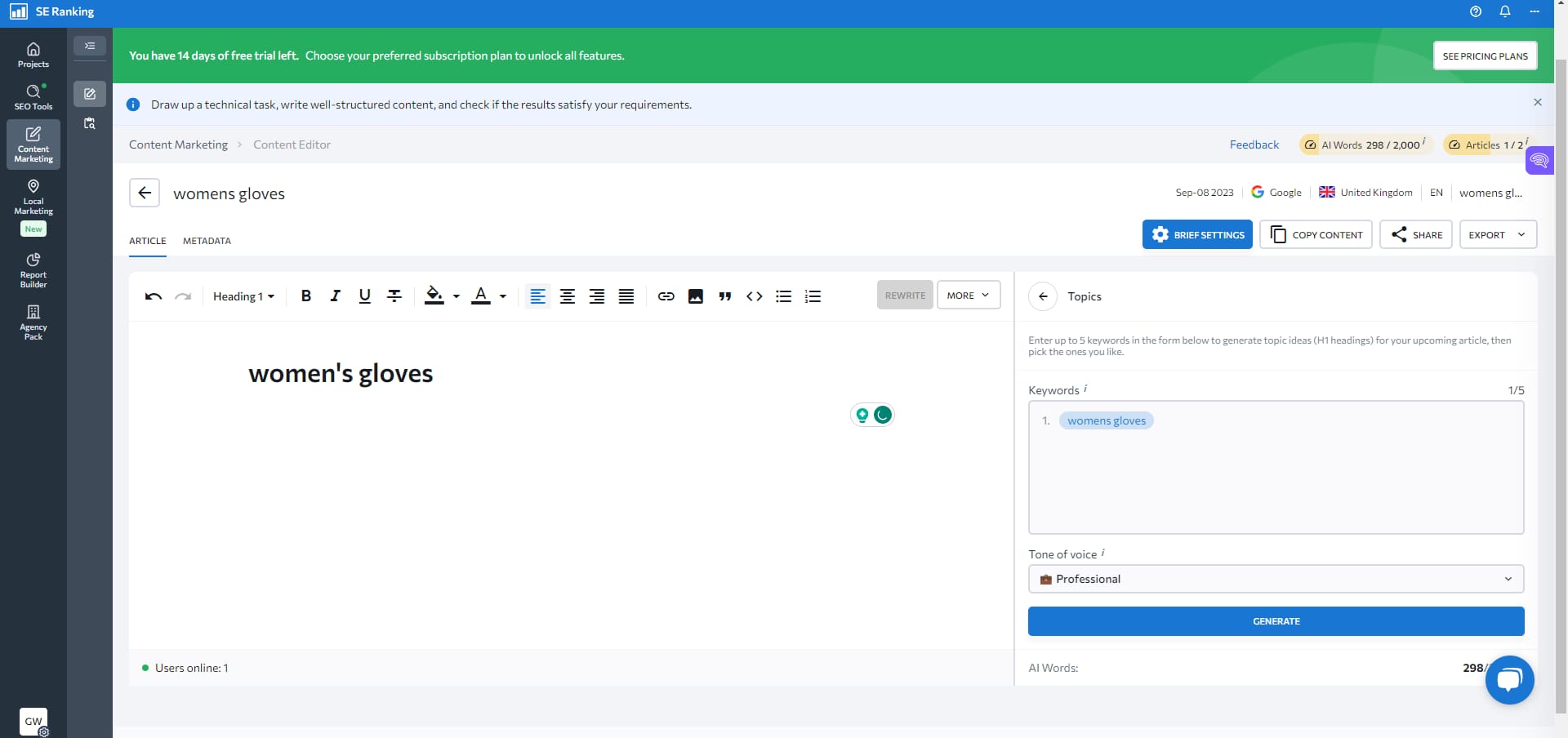Insert an image into the article
The width and height of the screenshot is (1568, 738).
[695, 296]
